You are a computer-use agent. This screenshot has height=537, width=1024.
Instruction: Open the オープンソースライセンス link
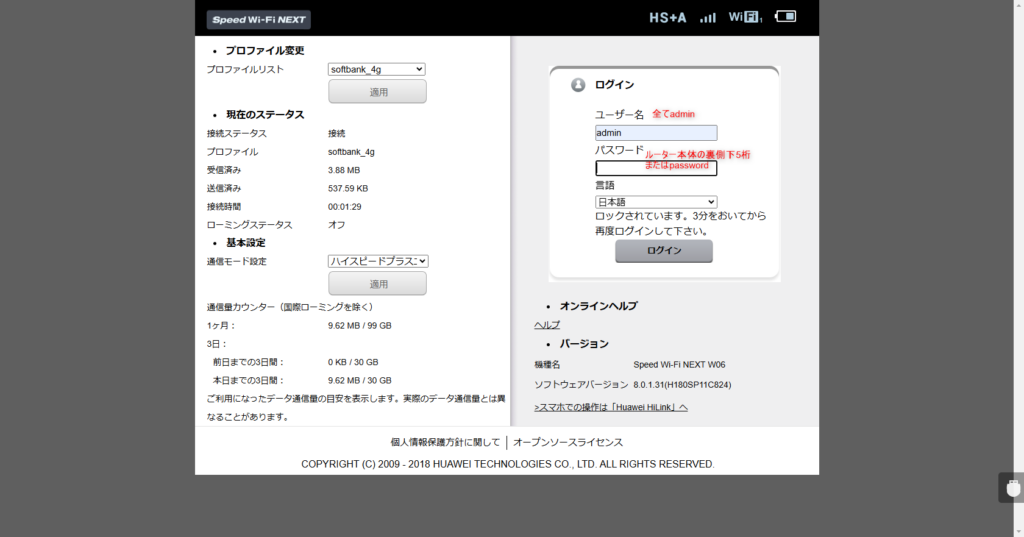[568, 442]
